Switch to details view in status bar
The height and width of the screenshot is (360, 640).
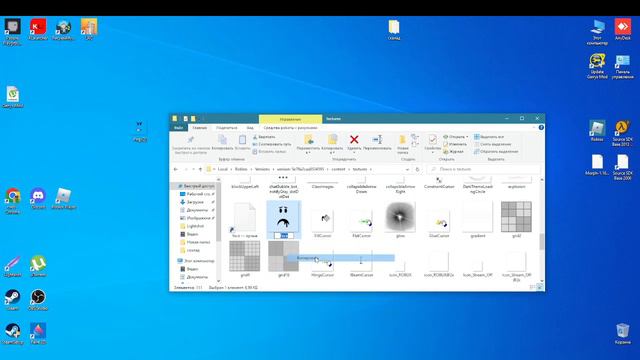pos(532,287)
